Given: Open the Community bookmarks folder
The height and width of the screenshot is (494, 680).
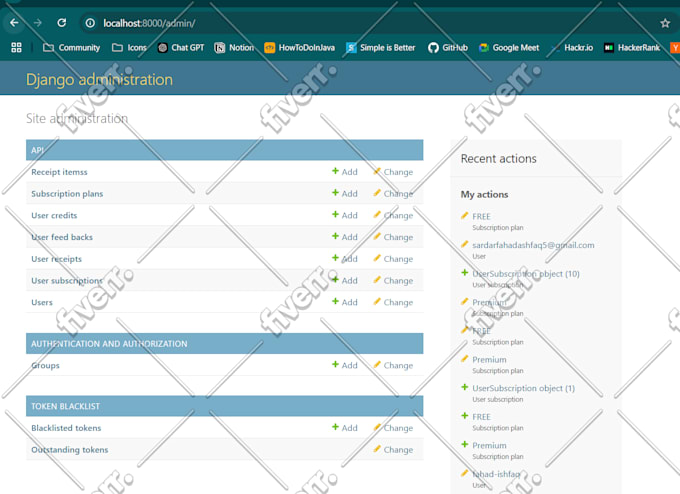Looking at the screenshot, I should coord(72,48).
